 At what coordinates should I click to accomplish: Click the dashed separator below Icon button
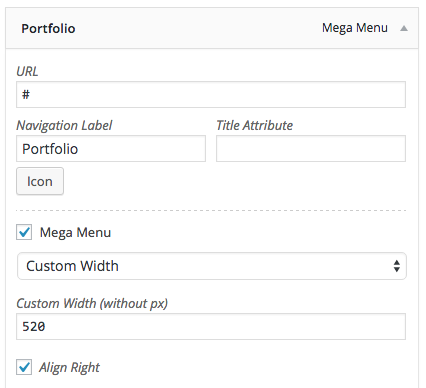click(x=211, y=210)
